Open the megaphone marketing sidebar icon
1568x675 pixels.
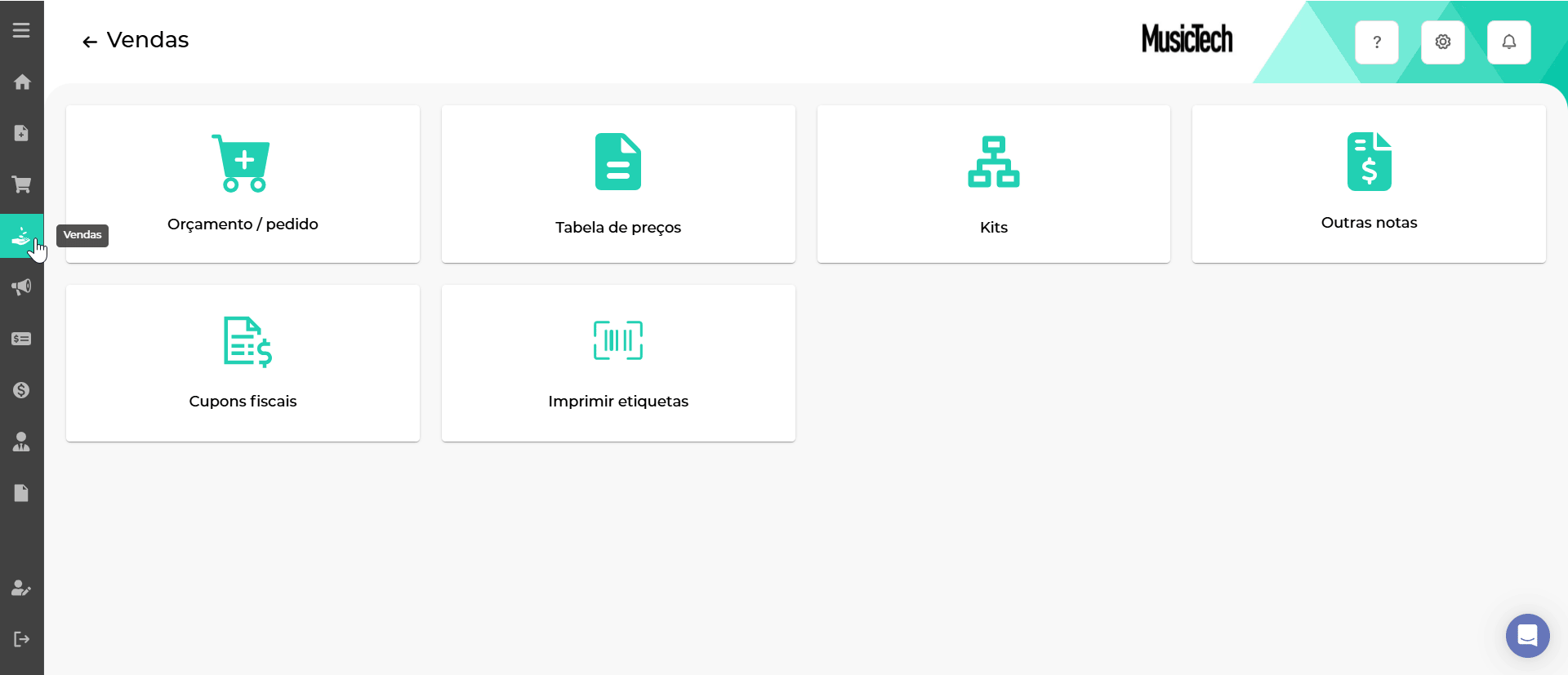[x=22, y=286]
